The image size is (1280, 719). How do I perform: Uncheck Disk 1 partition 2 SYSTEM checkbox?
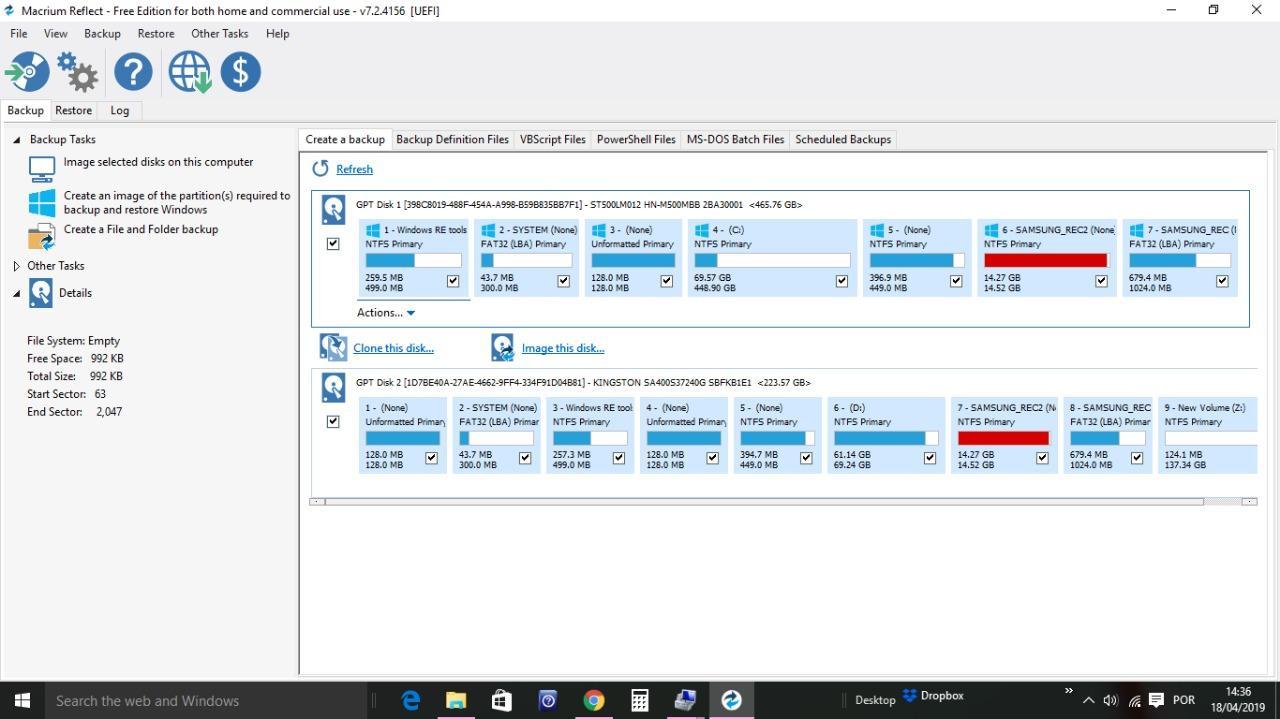point(563,281)
